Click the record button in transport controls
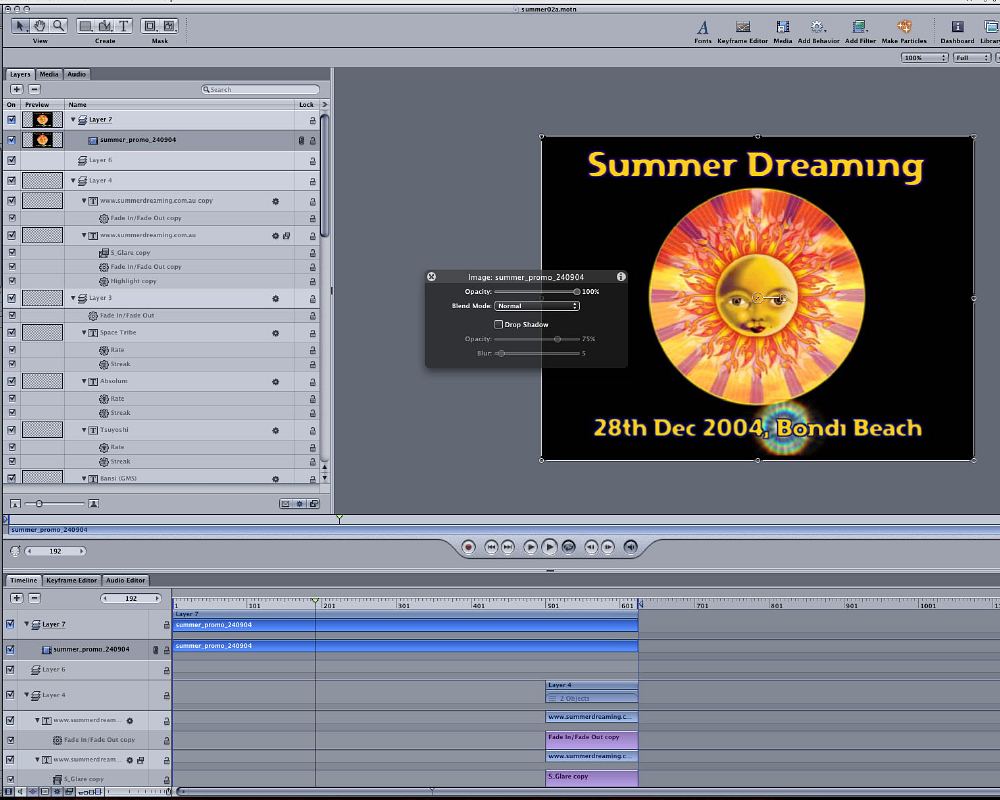 [469, 547]
